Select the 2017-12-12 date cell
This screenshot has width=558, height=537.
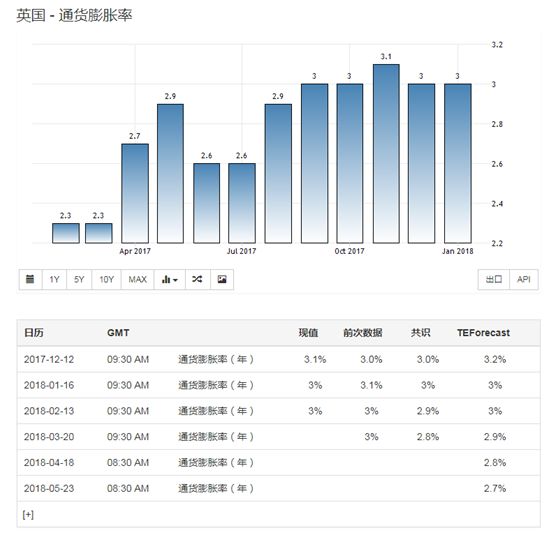coord(49,359)
